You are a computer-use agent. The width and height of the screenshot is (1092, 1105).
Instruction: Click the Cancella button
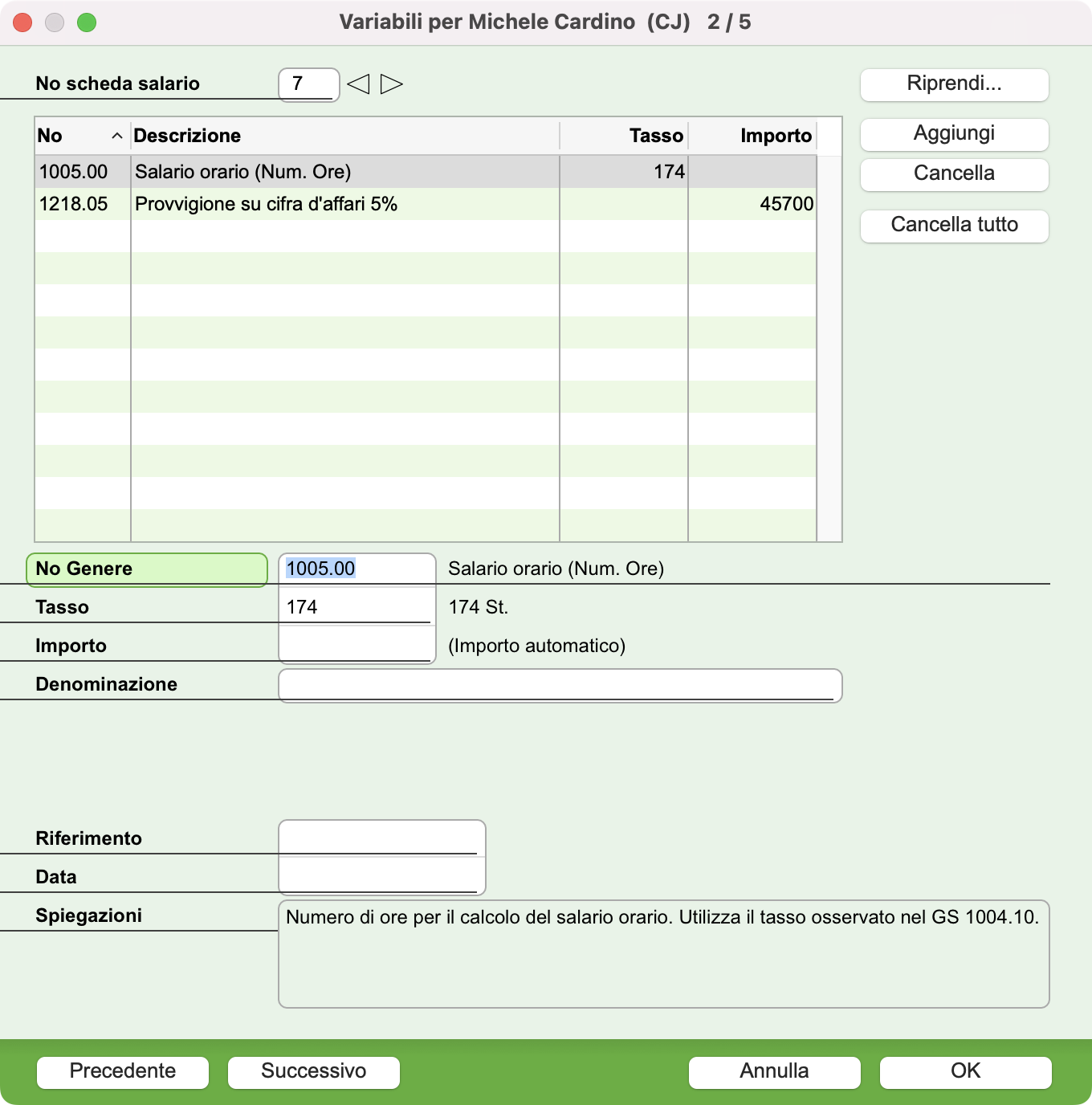(954, 174)
